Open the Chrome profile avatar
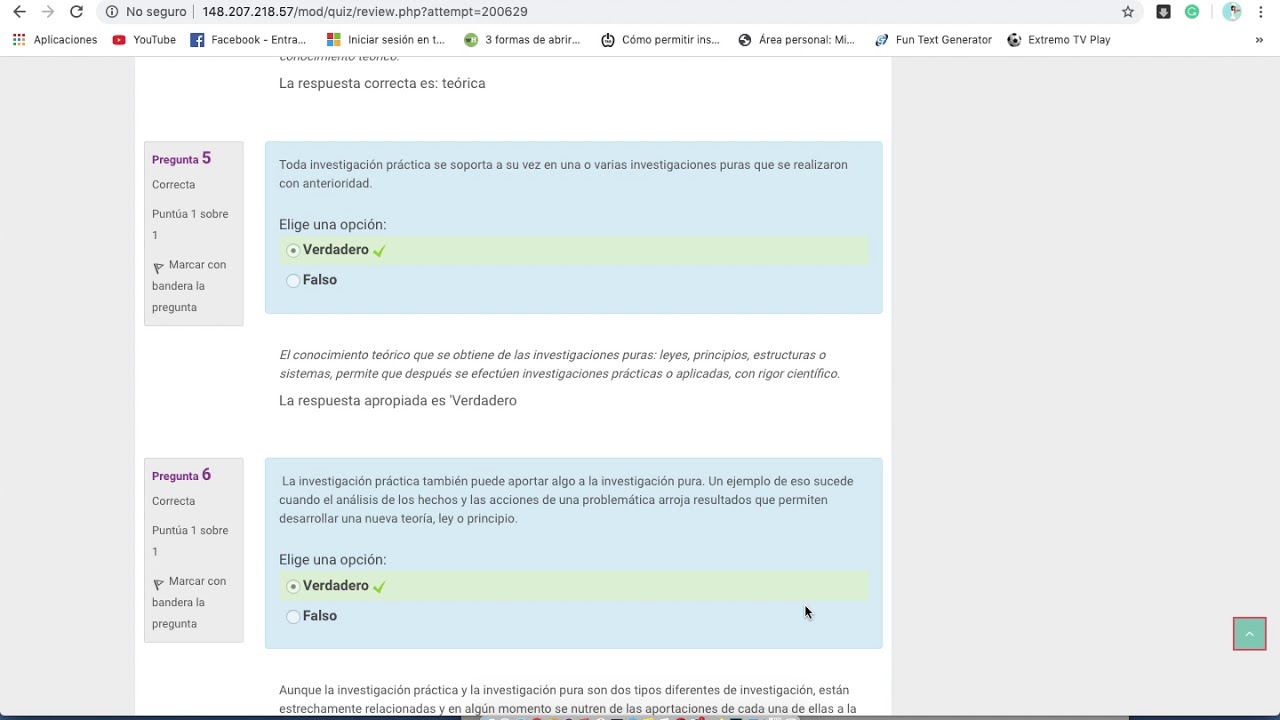This screenshot has width=1280, height=720. (x=1232, y=12)
